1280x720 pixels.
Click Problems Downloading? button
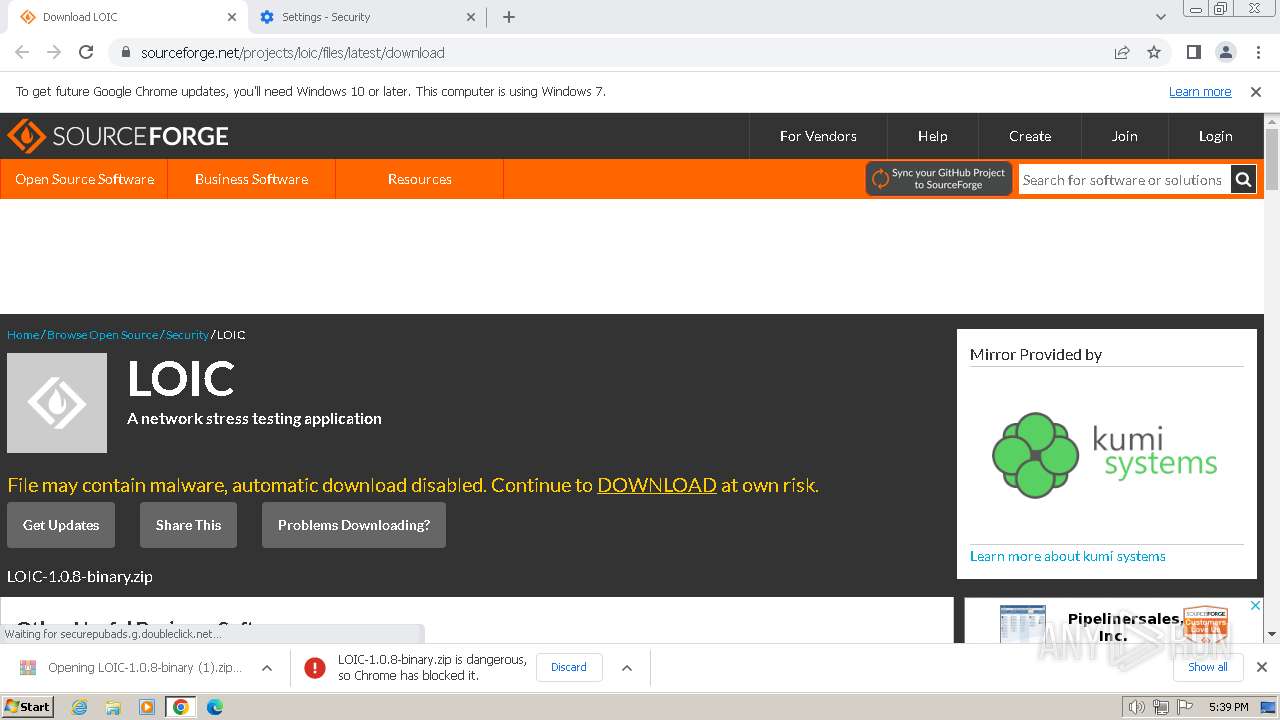coord(354,525)
